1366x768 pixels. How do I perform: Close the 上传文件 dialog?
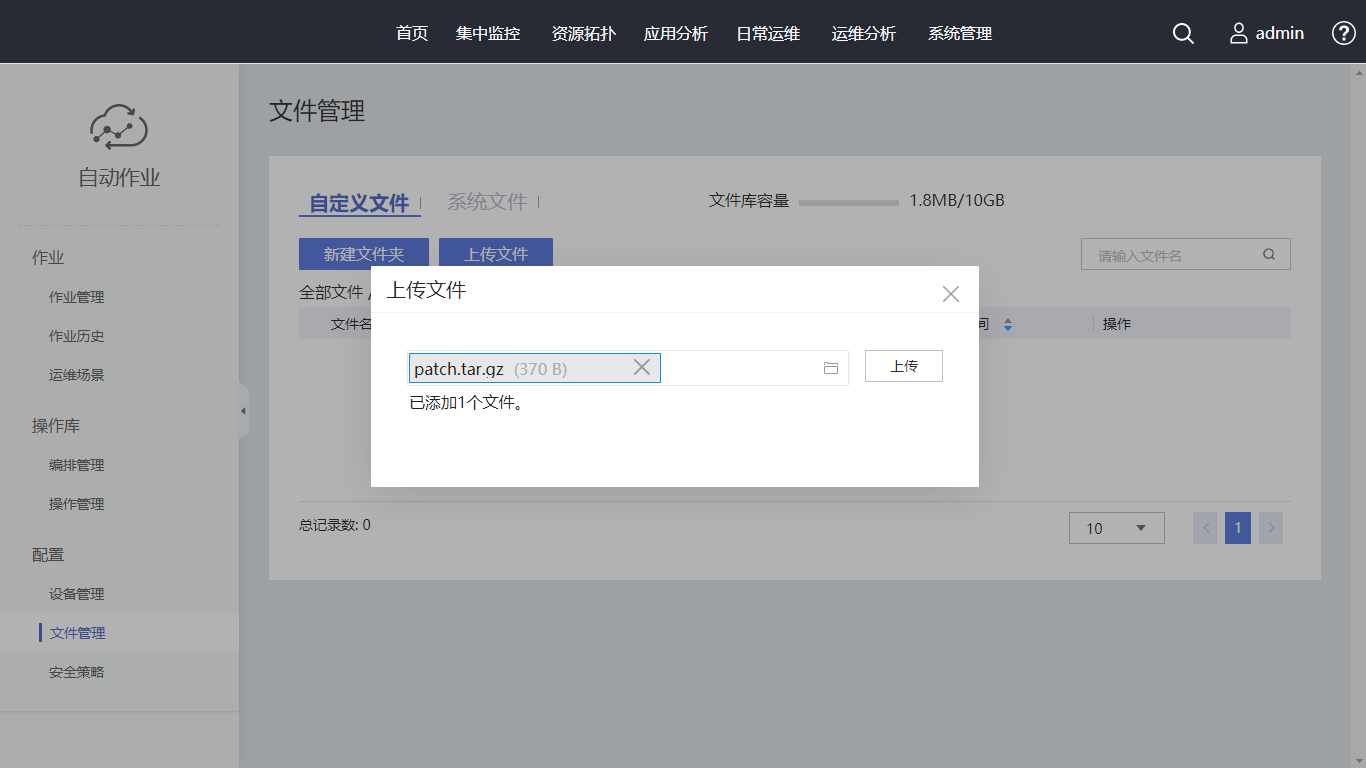[x=950, y=294]
